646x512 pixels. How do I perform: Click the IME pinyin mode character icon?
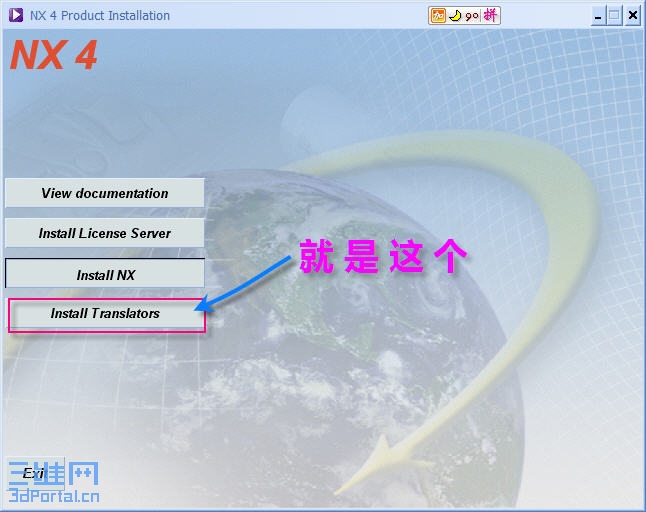490,16
